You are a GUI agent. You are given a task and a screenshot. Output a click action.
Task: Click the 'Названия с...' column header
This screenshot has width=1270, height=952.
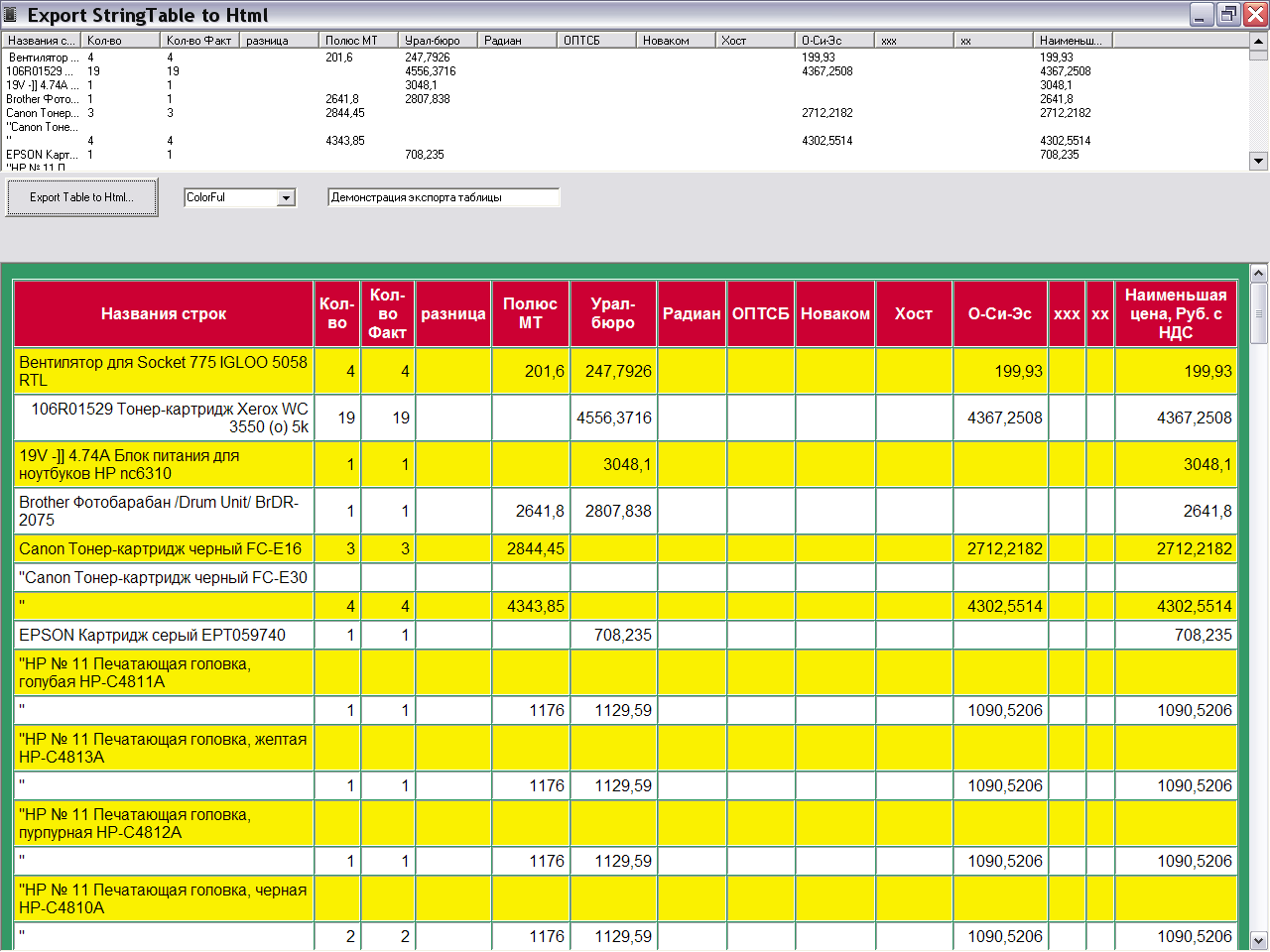(41, 41)
